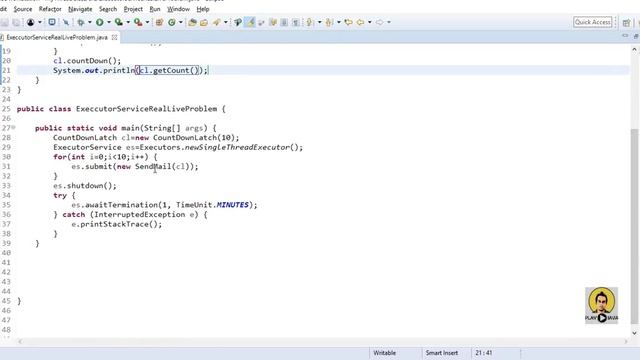Open the Run menu
640x360 pixels.
click(155, 9)
